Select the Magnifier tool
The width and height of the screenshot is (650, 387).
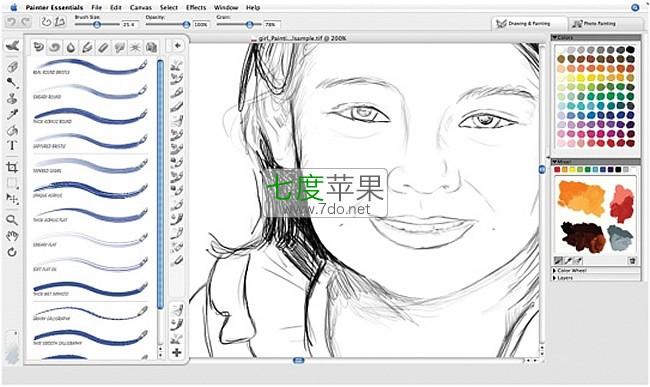12,220
